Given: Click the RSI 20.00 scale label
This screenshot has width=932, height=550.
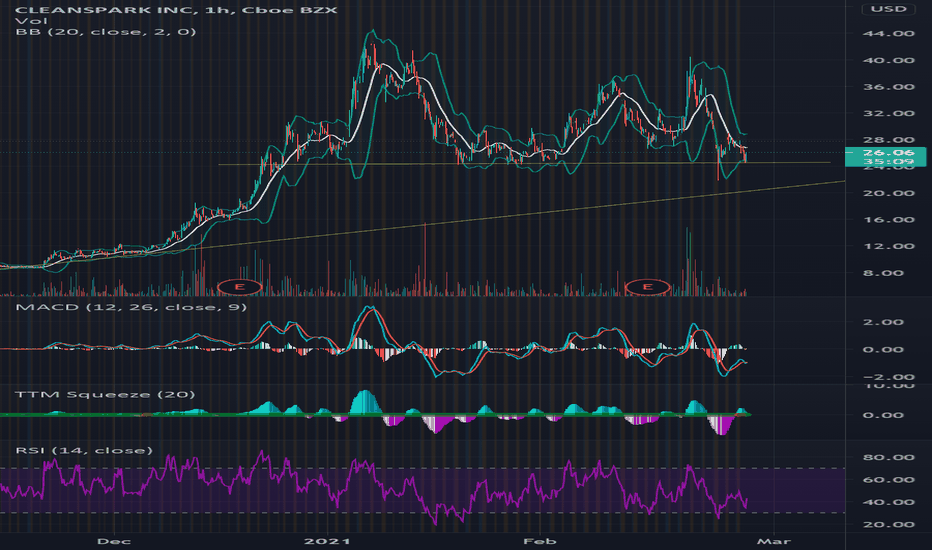Looking at the screenshot, I should click(889, 524).
